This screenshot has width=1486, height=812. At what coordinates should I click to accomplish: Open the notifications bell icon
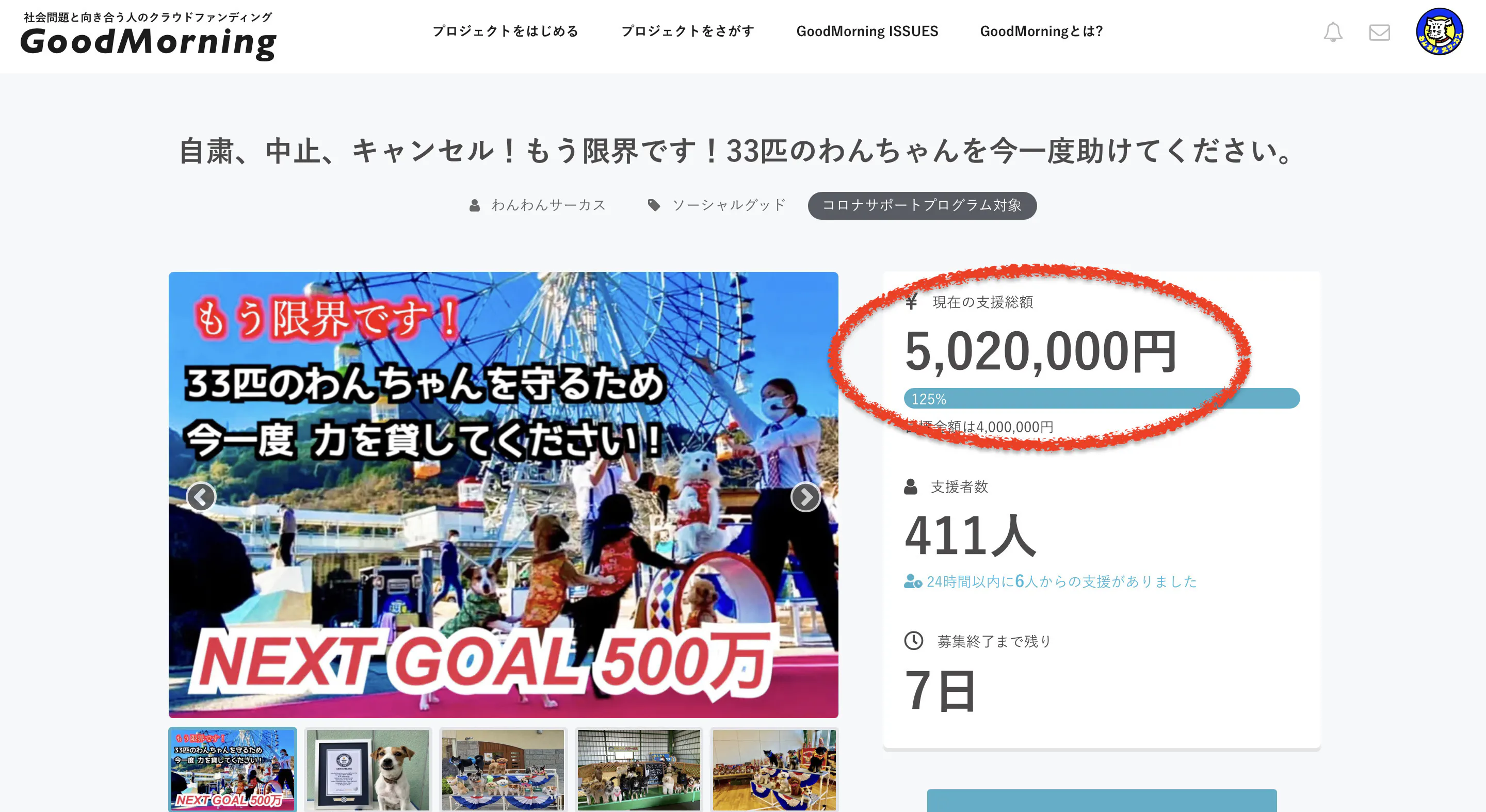click(1333, 31)
